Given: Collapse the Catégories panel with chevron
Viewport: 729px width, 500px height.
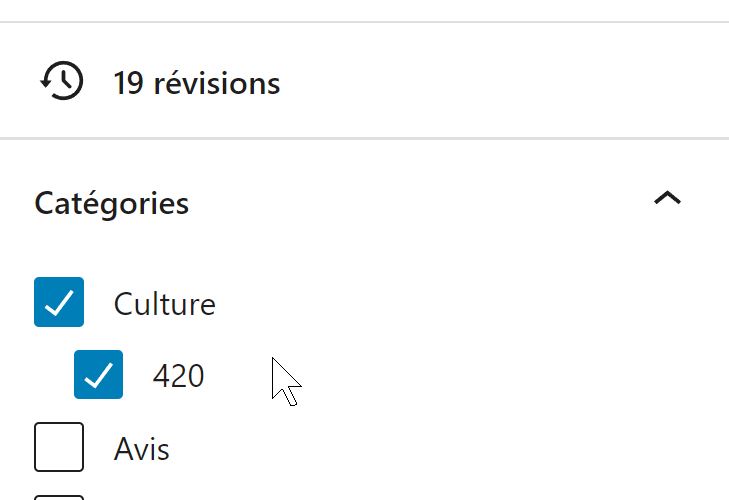Looking at the screenshot, I should [667, 198].
